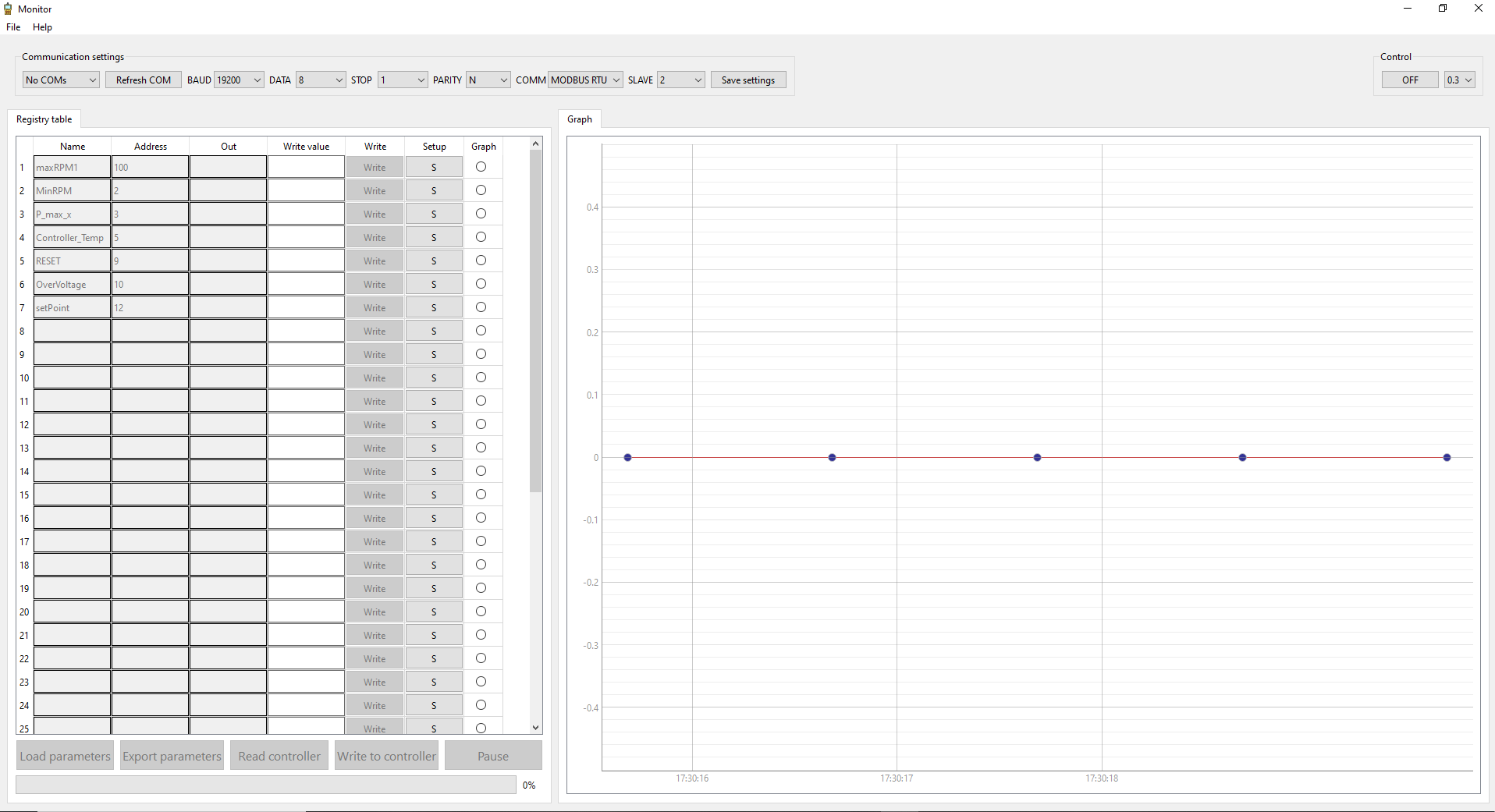Click the scroll-down arrow of registry table
This screenshot has height=812, width=1495.
[535, 727]
